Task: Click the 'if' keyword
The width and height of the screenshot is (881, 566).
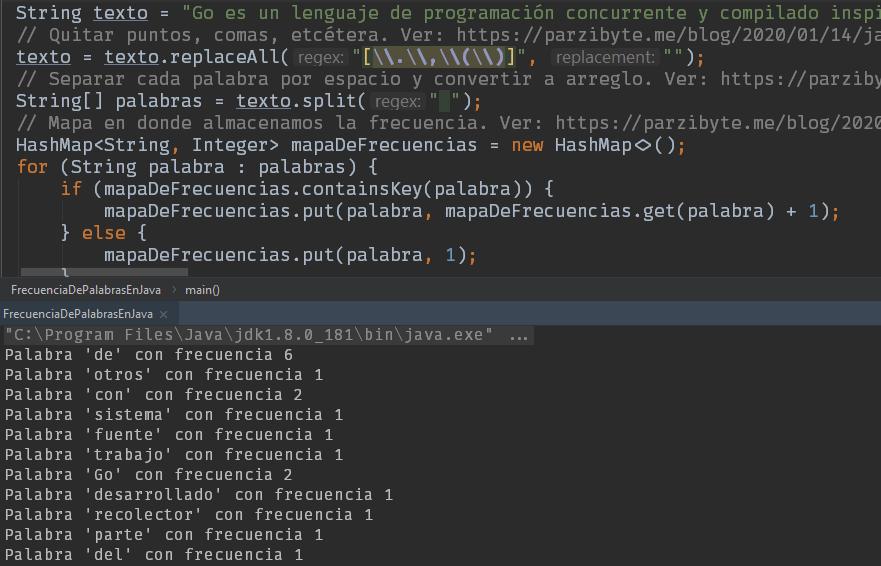Action: (x=71, y=189)
